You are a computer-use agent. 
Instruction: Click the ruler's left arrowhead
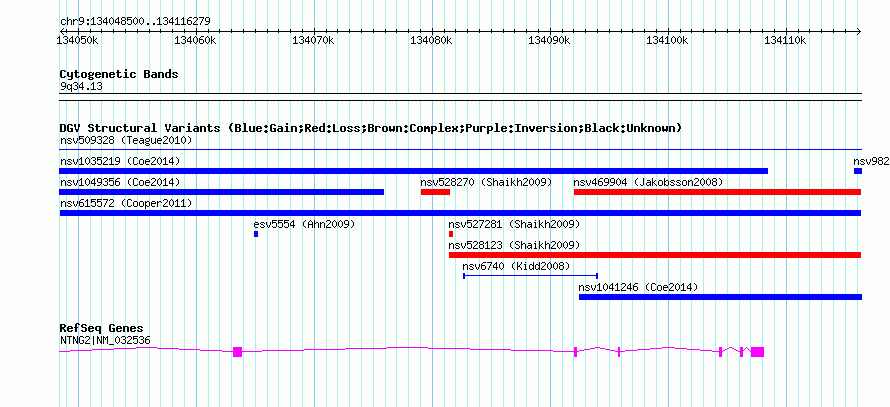[62, 31]
